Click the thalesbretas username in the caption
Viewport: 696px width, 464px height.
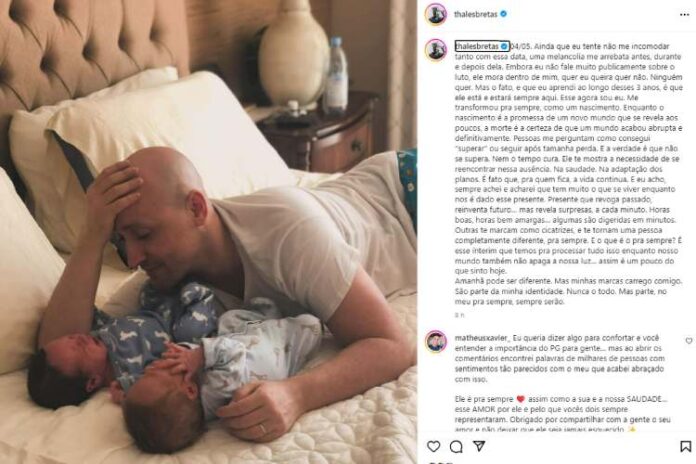click(477, 46)
